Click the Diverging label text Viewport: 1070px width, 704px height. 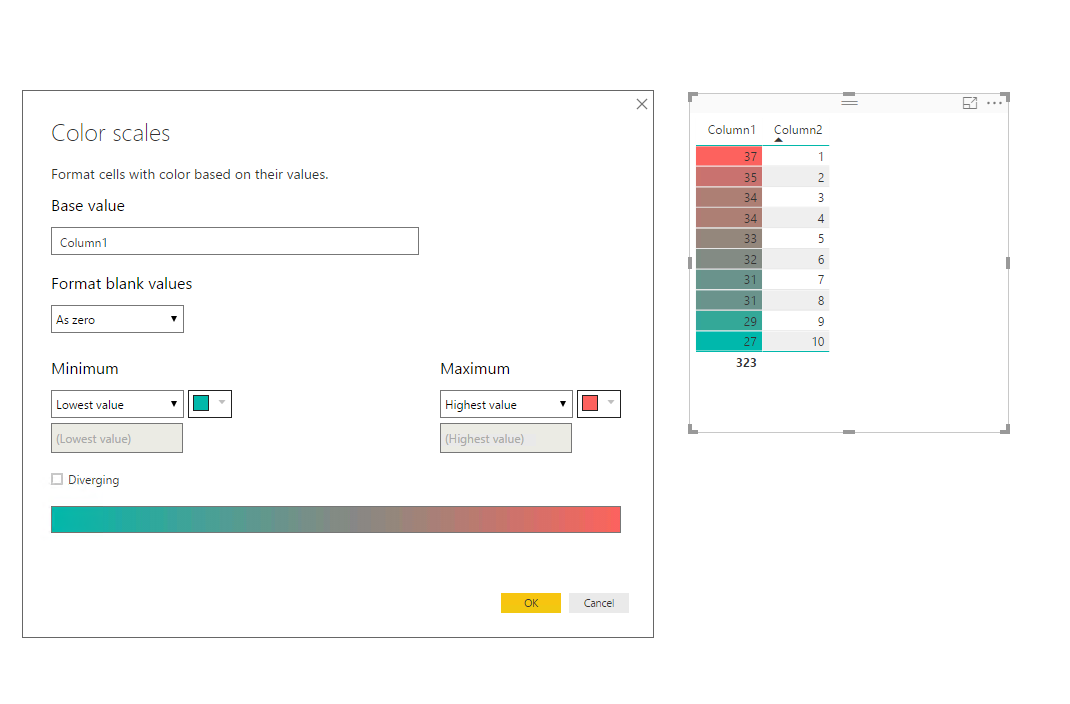pyautogui.click(x=93, y=480)
